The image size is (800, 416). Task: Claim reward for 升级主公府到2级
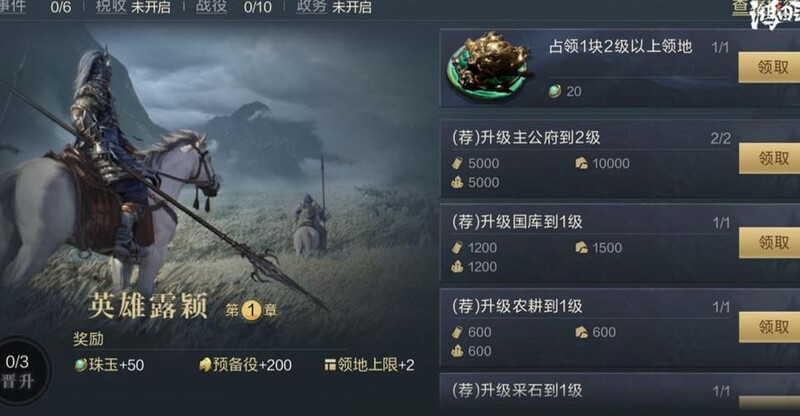click(769, 158)
